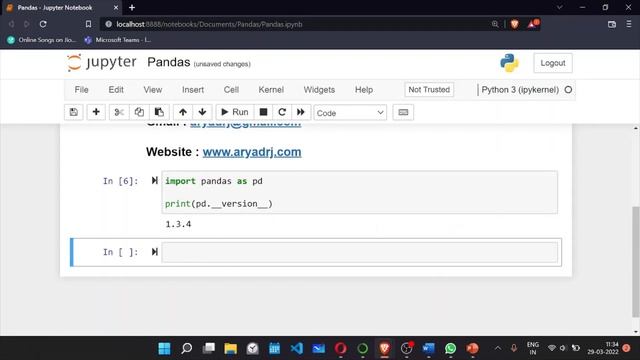The image size is (640, 360).
Task: Open the command palette keyboard icon
Action: (403, 112)
